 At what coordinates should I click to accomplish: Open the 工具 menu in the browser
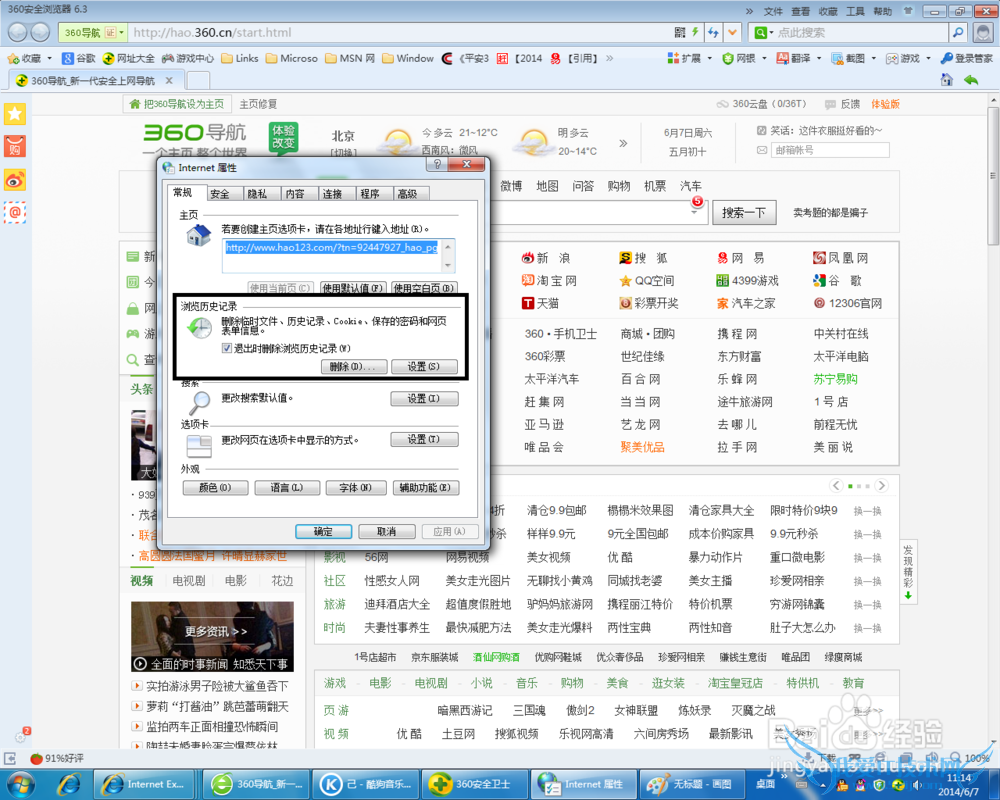[854, 11]
